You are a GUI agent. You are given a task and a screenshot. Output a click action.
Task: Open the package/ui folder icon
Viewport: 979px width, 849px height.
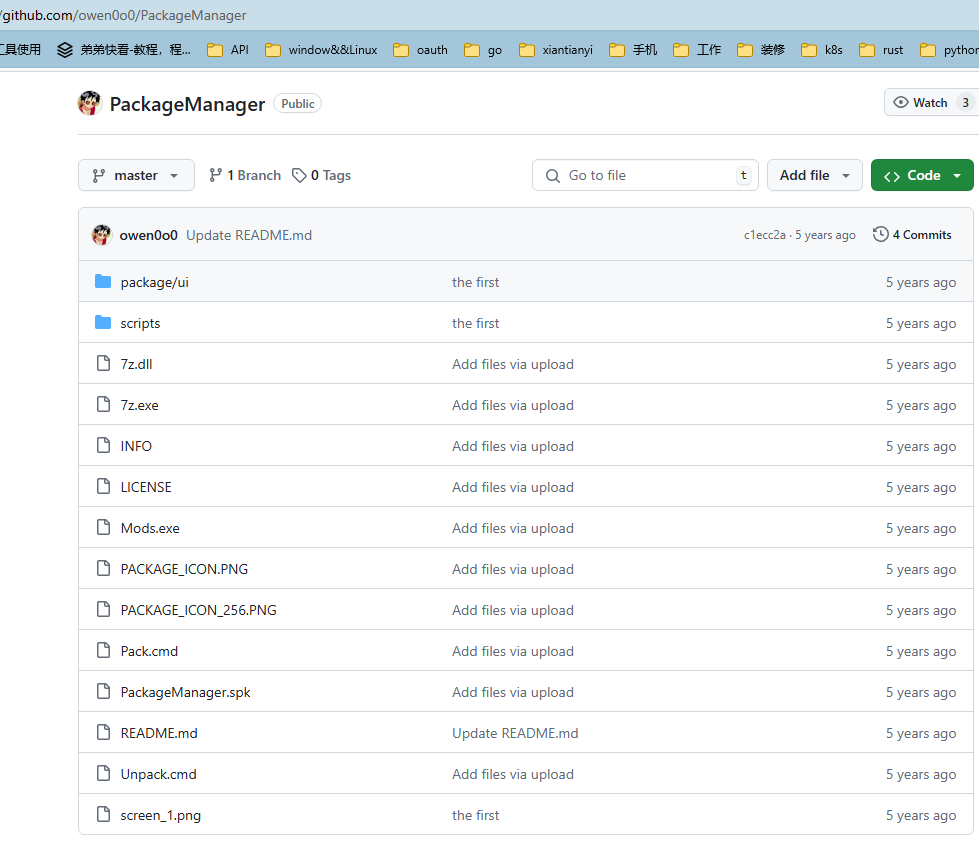[103, 282]
